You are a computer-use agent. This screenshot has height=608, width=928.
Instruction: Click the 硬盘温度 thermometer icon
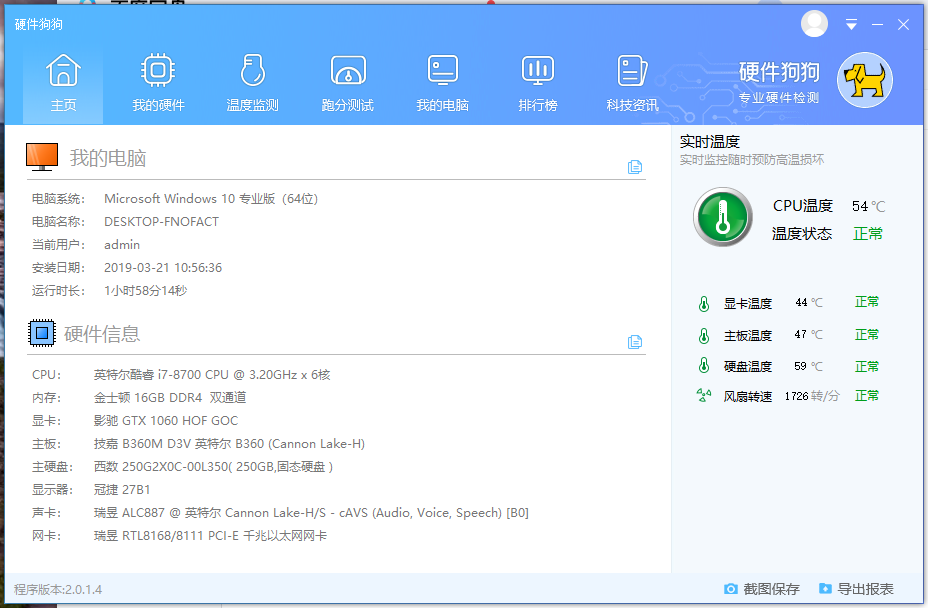(x=704, y=365)
